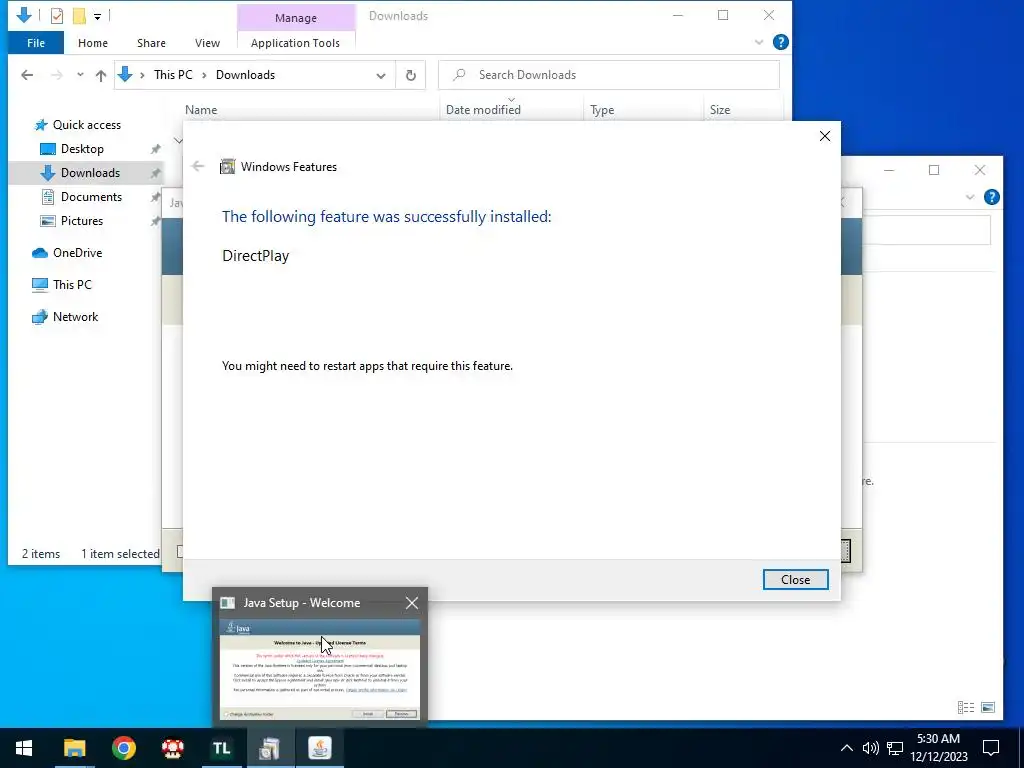Click This PC in the address breadcrumb

[x=173, y=75]
